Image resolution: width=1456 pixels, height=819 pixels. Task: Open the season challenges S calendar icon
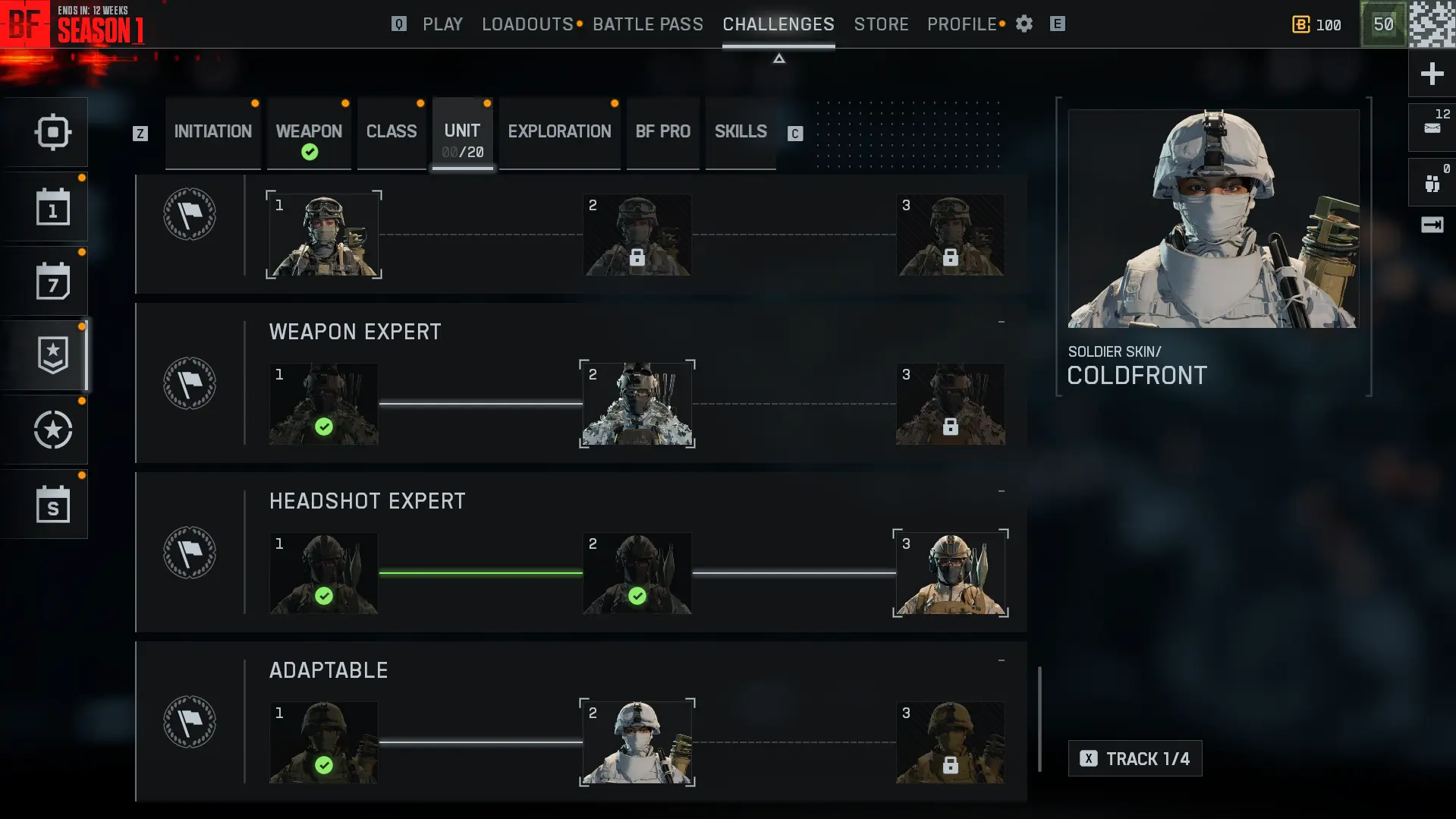(53, 505)
